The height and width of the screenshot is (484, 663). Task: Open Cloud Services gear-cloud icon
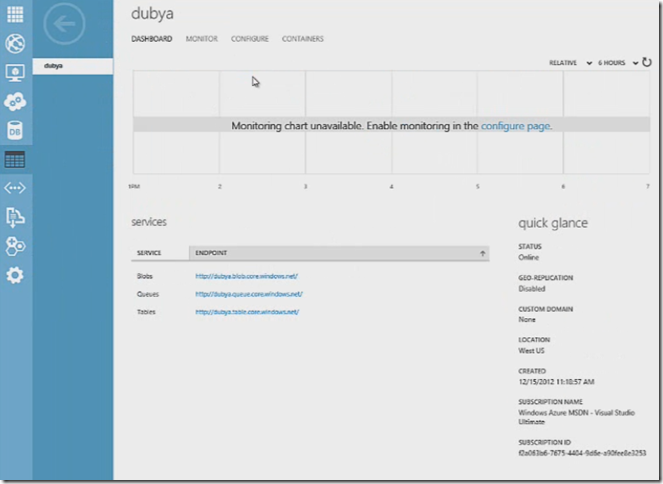[15, 101]
